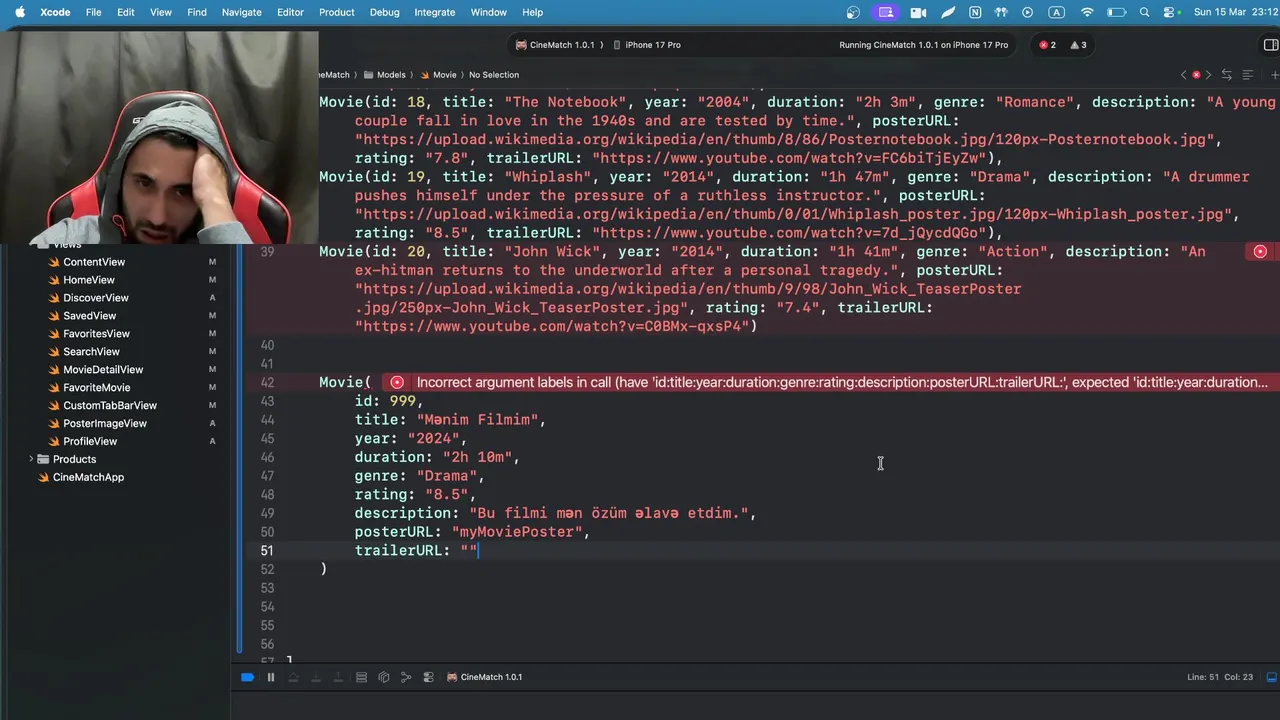Click the error icon on line 39

pos(1260,252)
